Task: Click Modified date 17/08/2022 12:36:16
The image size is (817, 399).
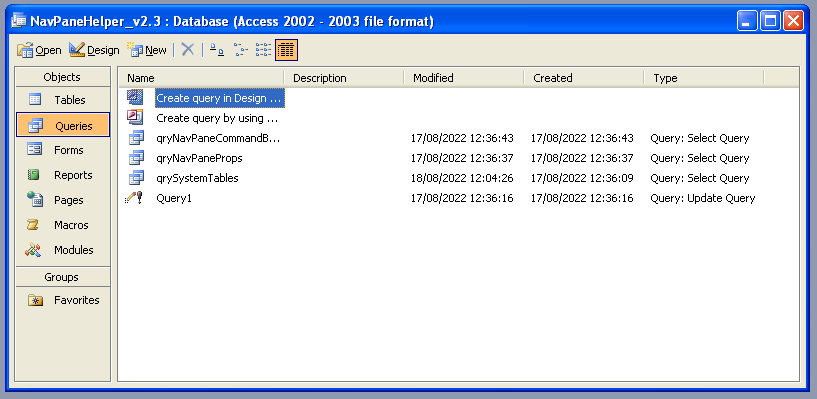Action: coord(462,198)
